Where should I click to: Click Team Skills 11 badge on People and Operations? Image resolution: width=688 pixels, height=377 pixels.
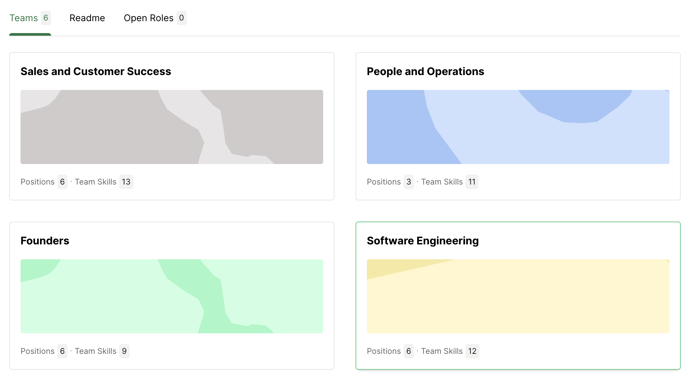[x=472, y=182]
